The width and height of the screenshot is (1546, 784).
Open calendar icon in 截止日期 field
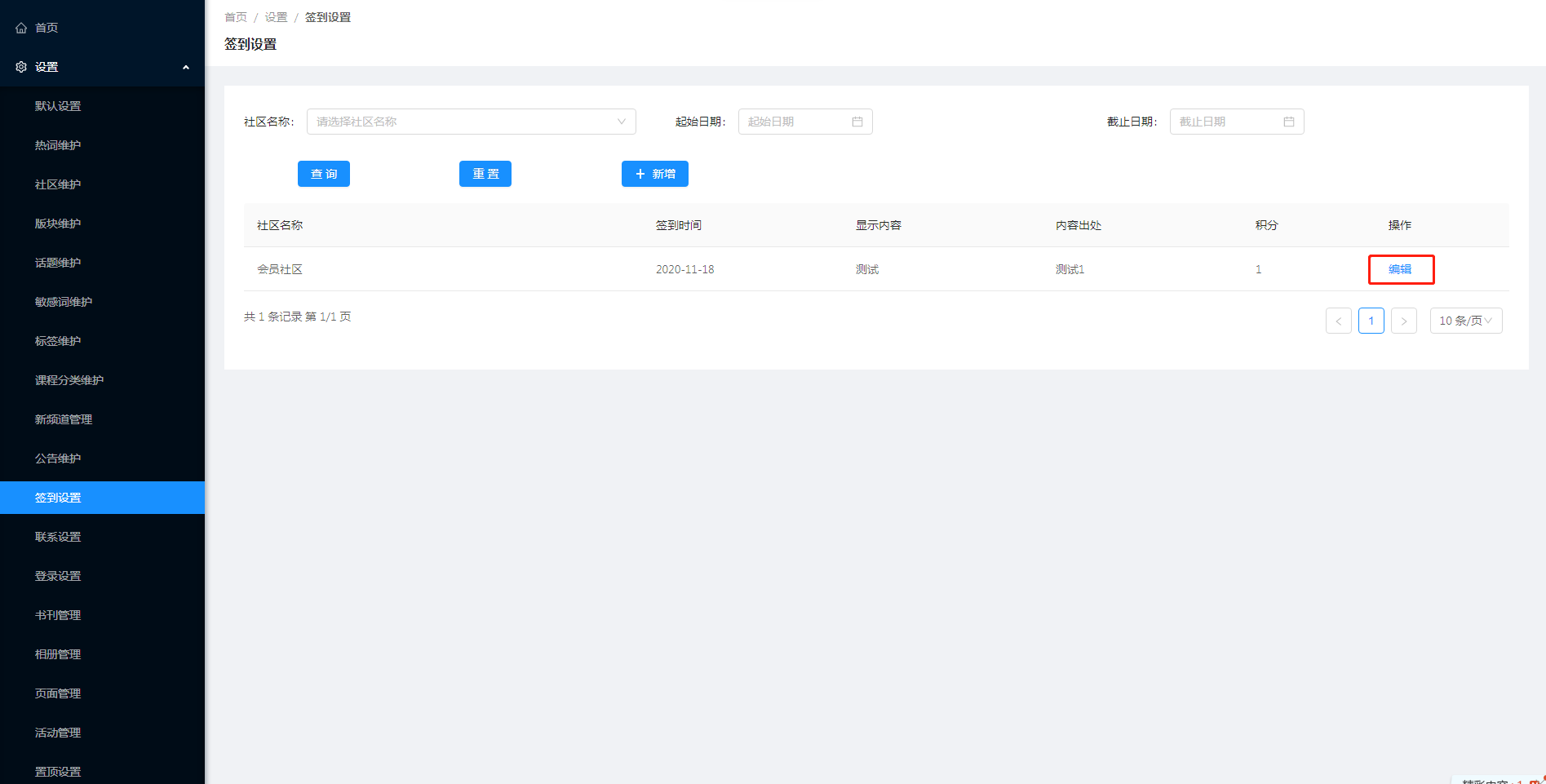1289,122
